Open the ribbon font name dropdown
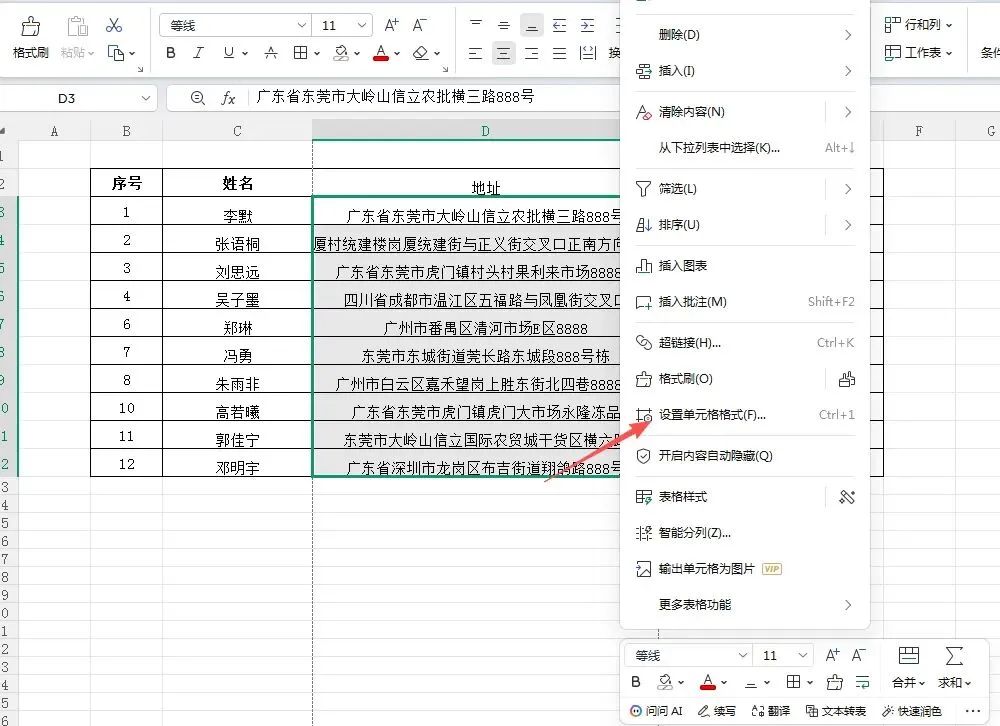1000x726 pixels. 302,26
